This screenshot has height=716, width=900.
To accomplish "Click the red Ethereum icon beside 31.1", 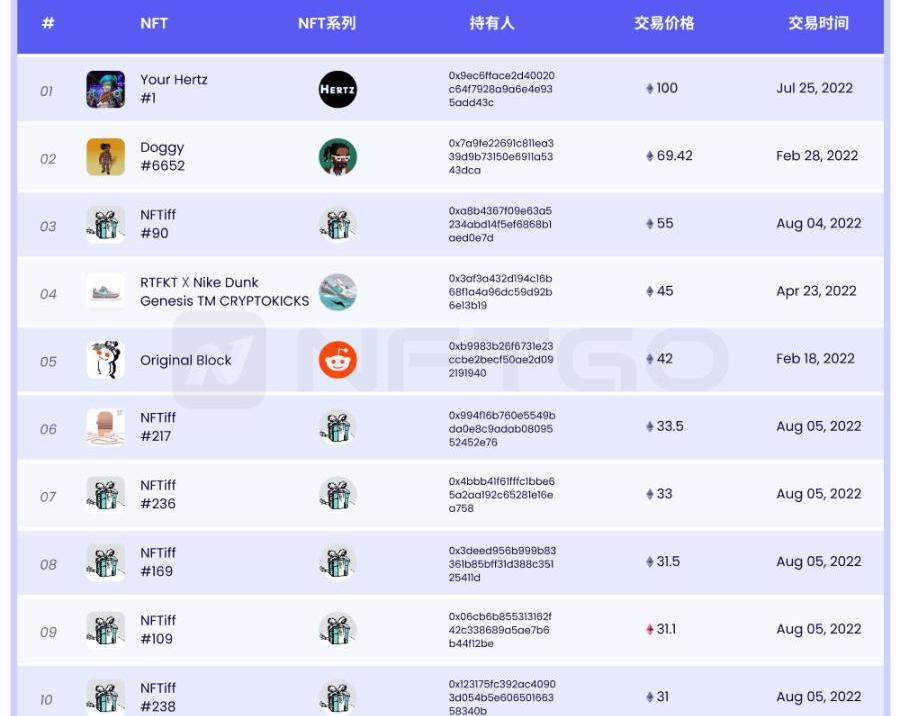I will 650,629.
